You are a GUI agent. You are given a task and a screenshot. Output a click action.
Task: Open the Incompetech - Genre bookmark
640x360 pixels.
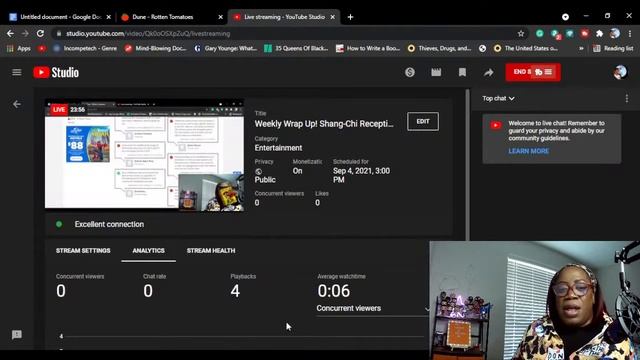coord(85,48)
